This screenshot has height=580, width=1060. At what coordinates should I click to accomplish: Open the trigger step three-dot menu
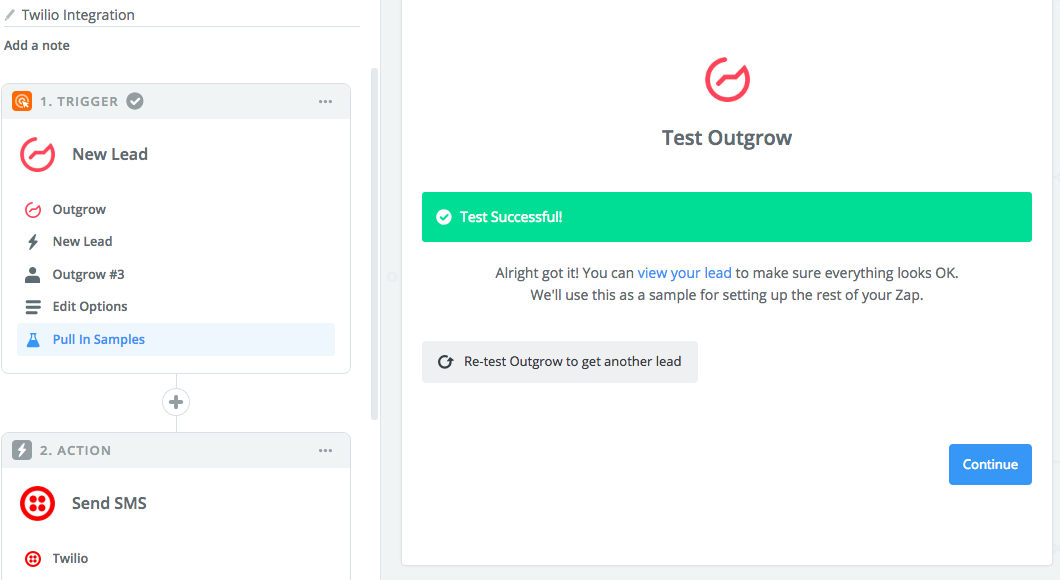click(x=325, y=101)
